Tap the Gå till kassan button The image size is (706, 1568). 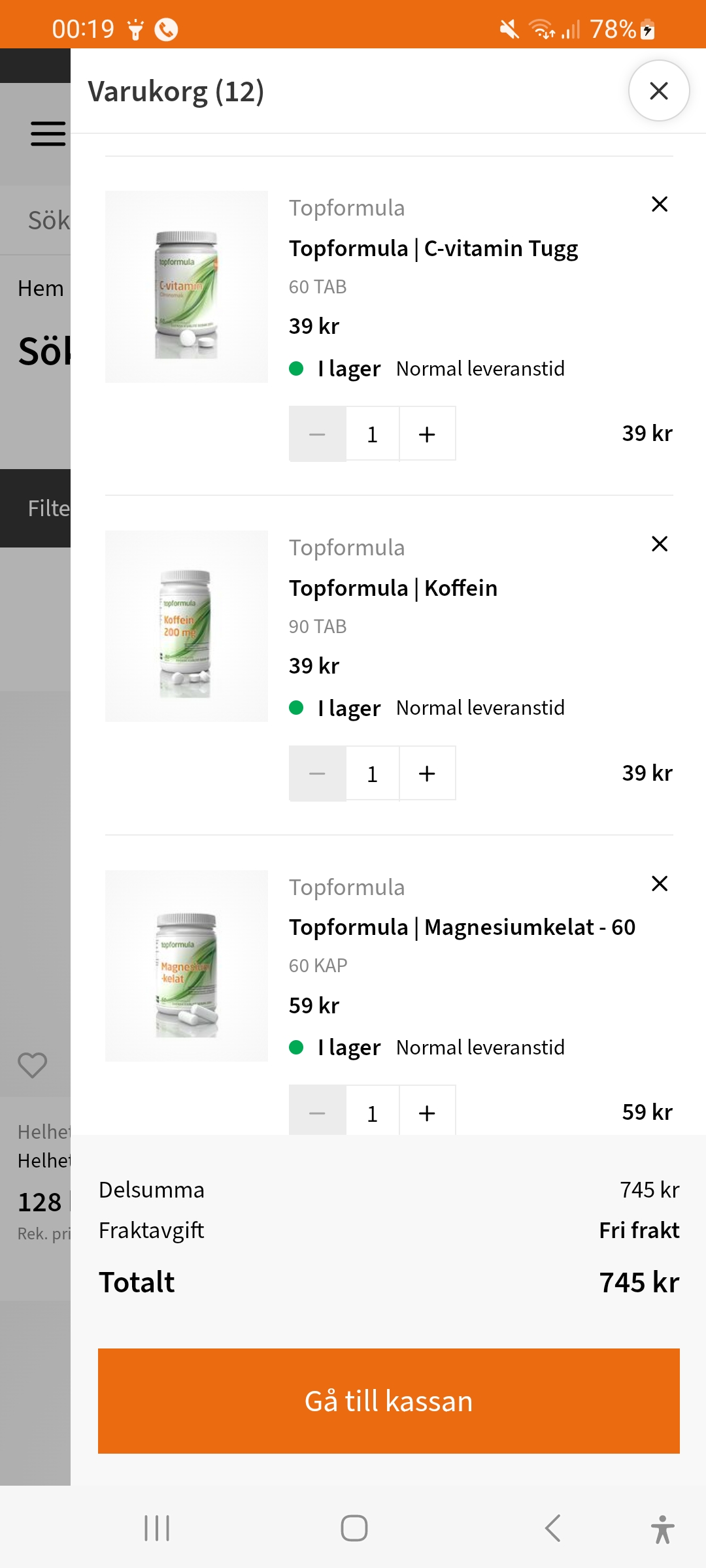tap(388, 1401)
